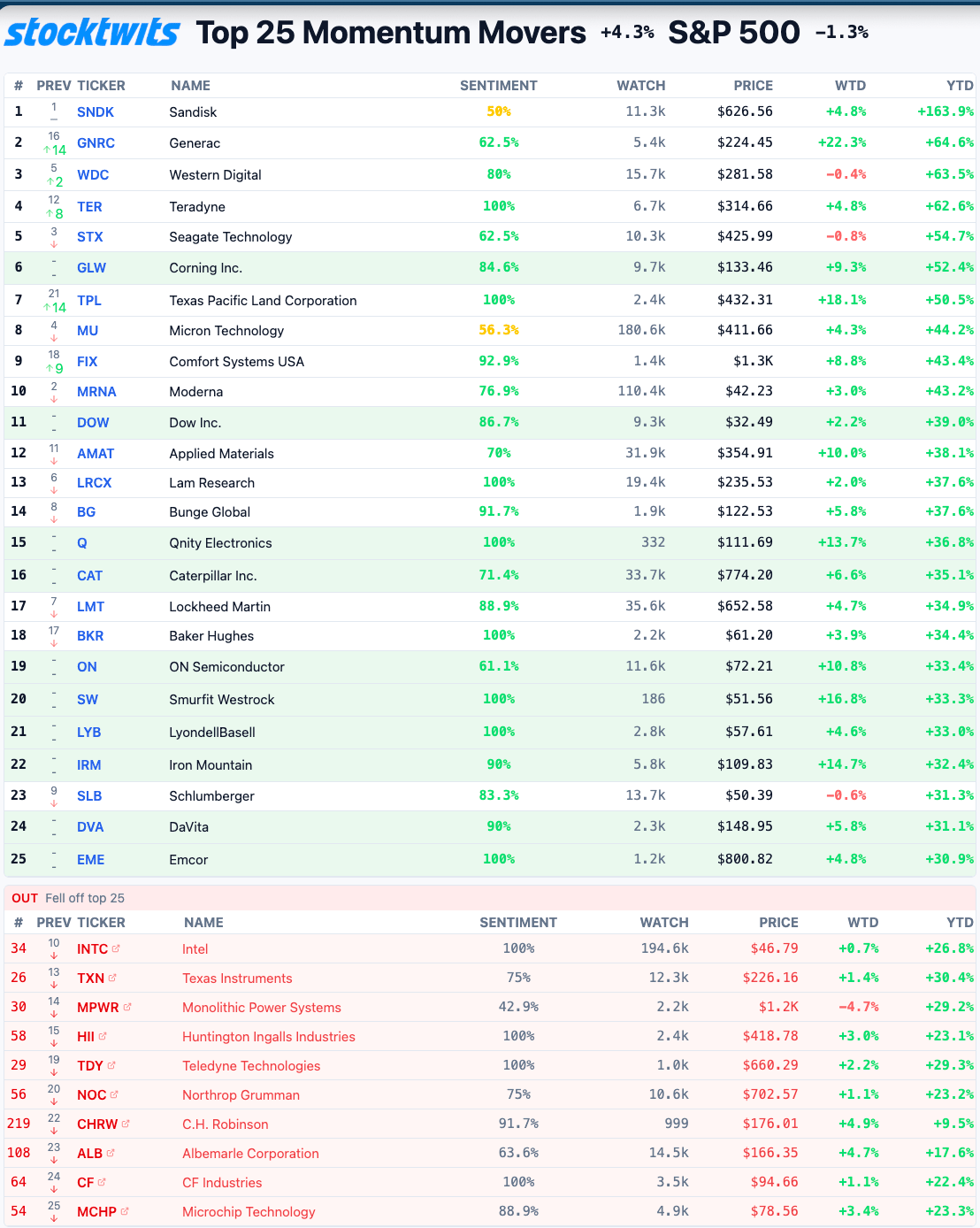The height and width of the screenshot is (1228, 980).
Task: Click the Qnity Electronics name
Action: pos(221,543)
